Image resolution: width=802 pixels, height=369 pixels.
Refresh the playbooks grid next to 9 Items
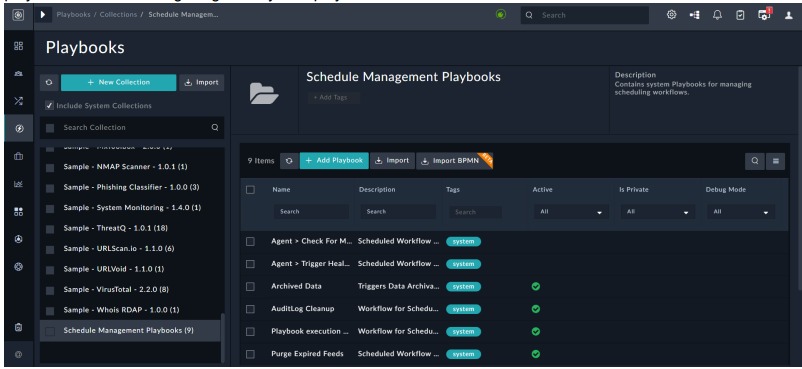pos(289,161)
